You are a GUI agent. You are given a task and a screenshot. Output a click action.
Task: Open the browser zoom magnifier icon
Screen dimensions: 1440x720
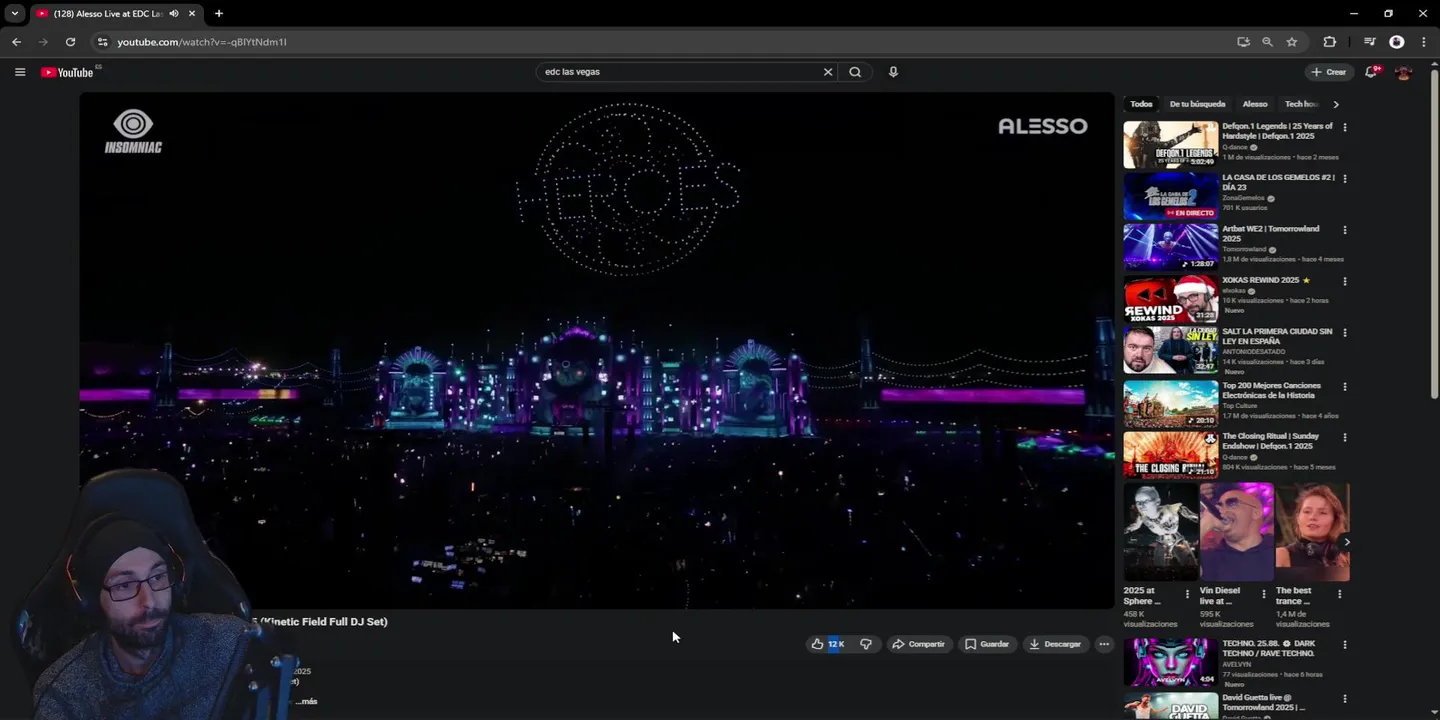pyautogui.click(x=1267, y=42)
